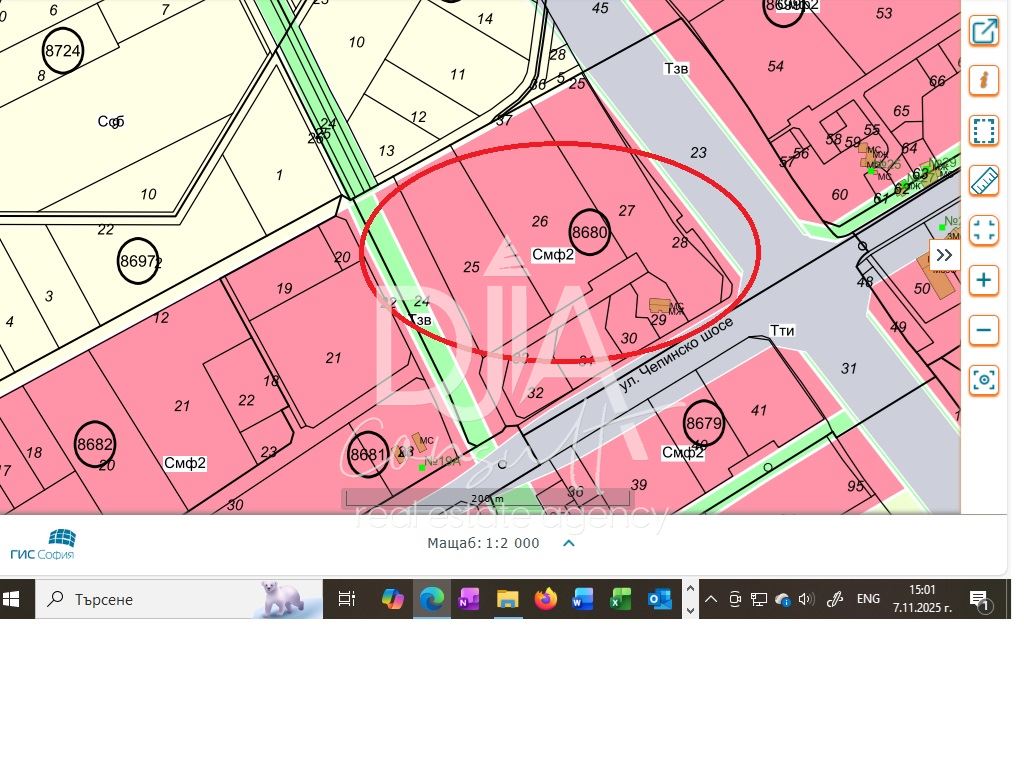Toggle ENG input language indicator
Screen dimensions: 1024x768
click(x=868, y=599)
